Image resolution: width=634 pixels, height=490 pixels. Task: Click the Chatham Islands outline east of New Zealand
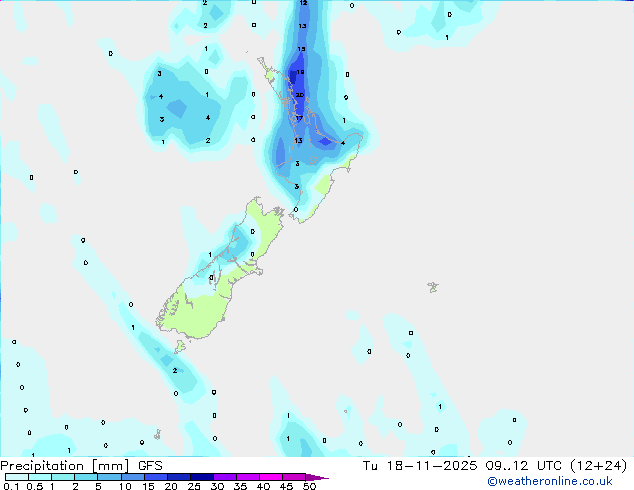tap(433, 287)
